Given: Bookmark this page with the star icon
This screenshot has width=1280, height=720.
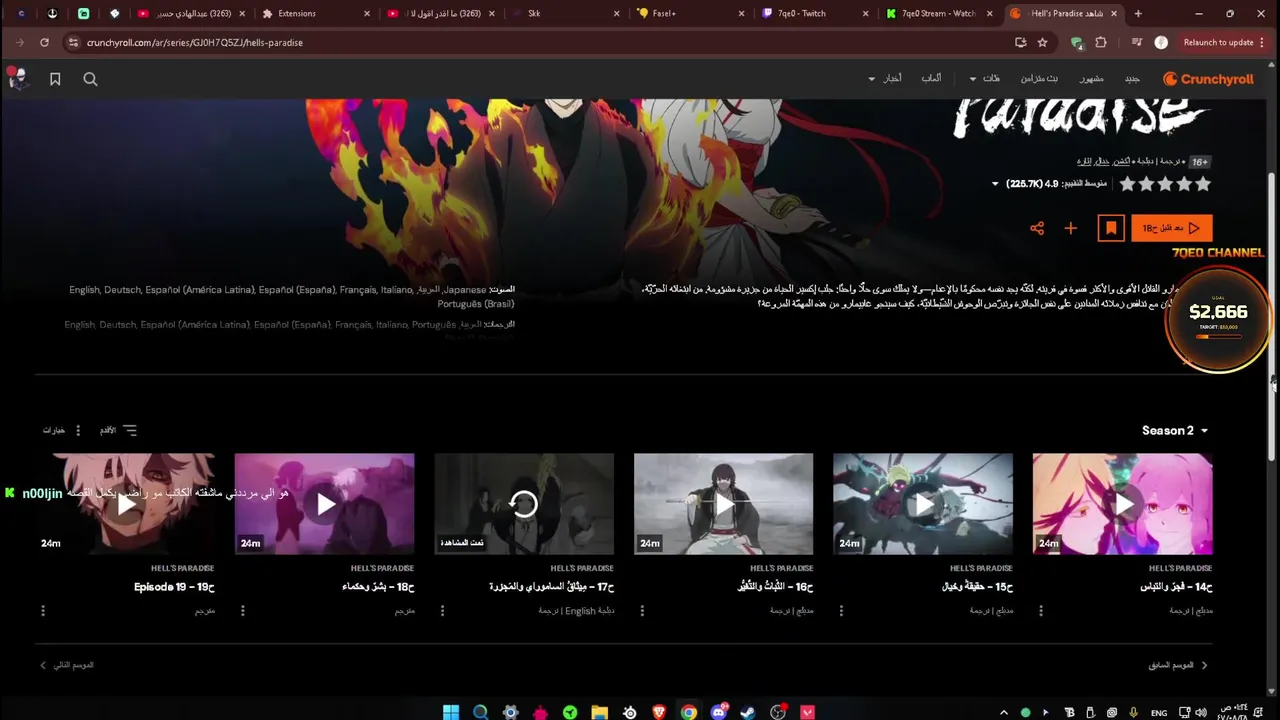Looking at the screenshot, I should (x=1042, y=42).
